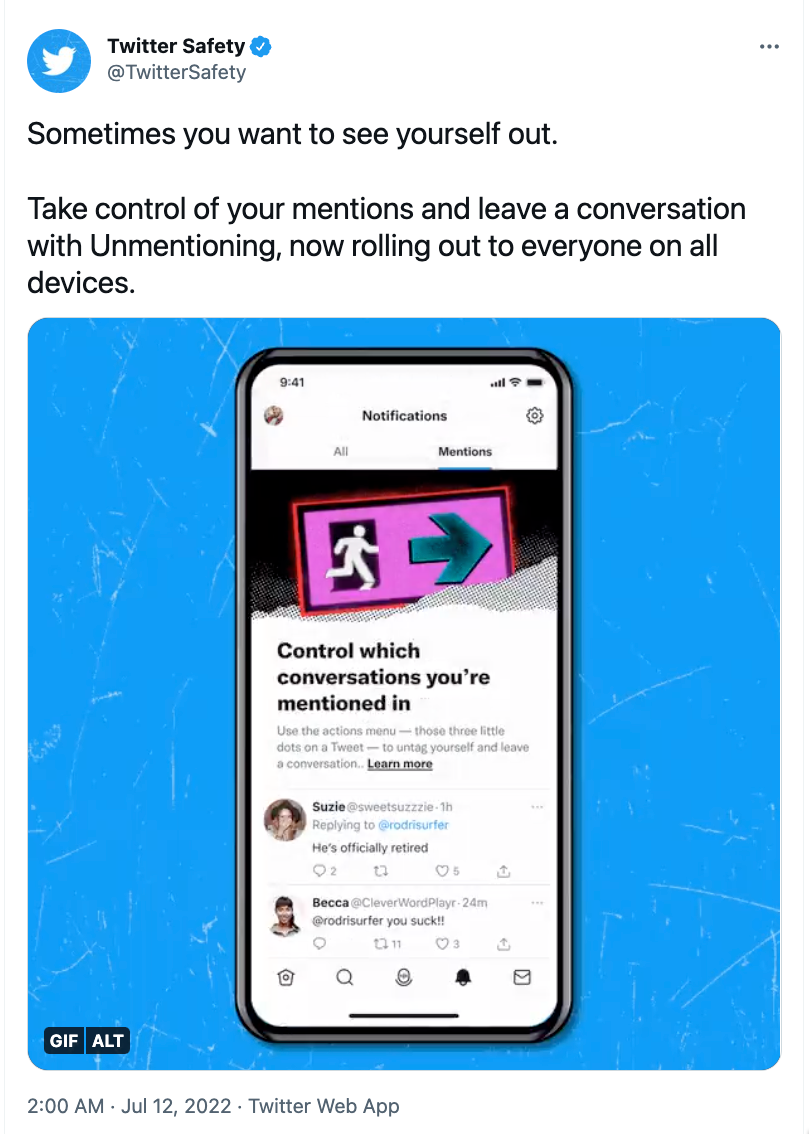Screen dimensions: 810x1134
Task: Open the @TwitterSafety handle link
Action: [176, 72]
